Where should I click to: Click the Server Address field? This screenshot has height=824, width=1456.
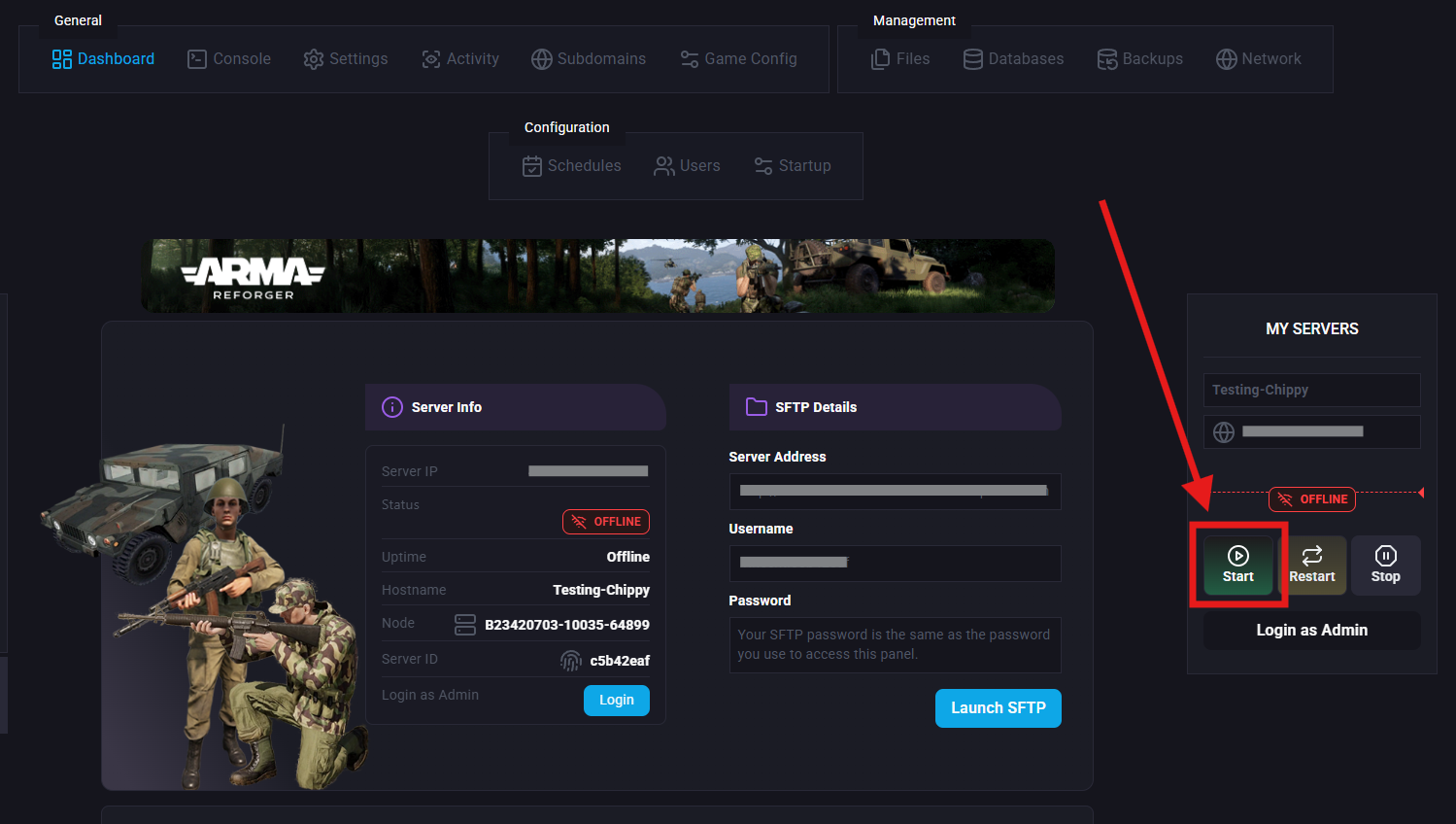896,492
